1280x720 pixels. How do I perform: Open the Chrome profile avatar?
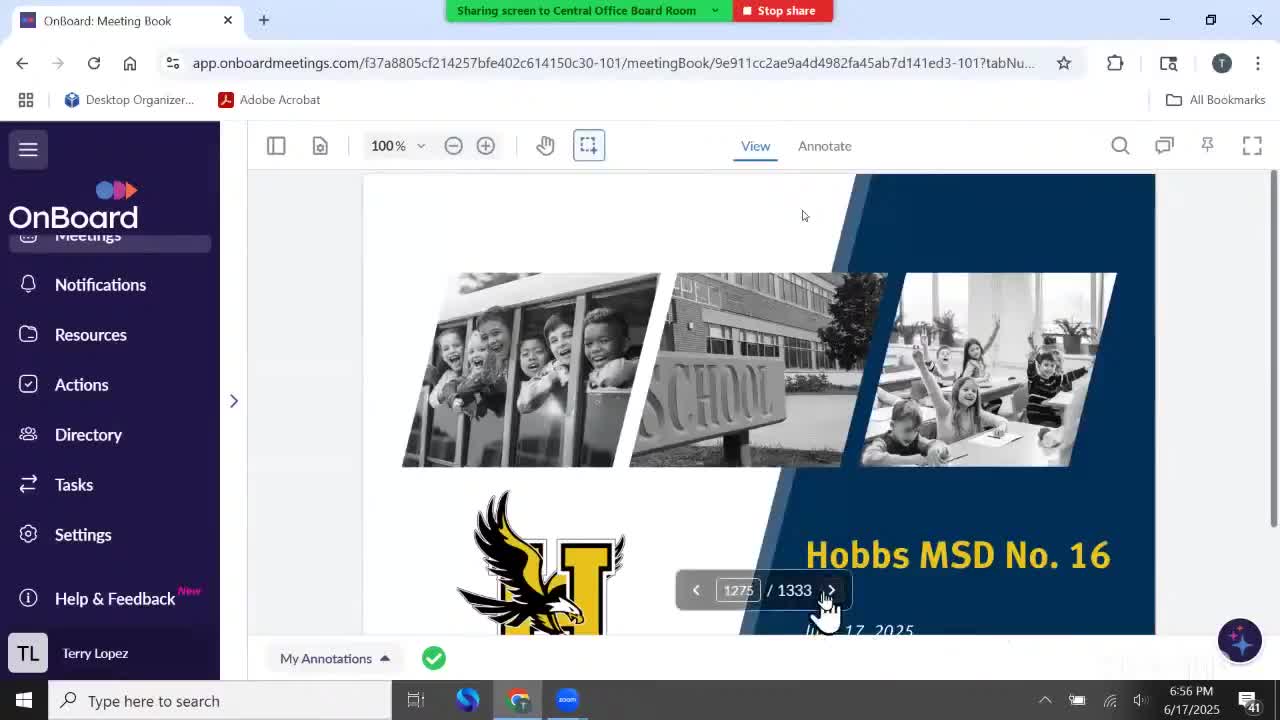[1222, 63]
